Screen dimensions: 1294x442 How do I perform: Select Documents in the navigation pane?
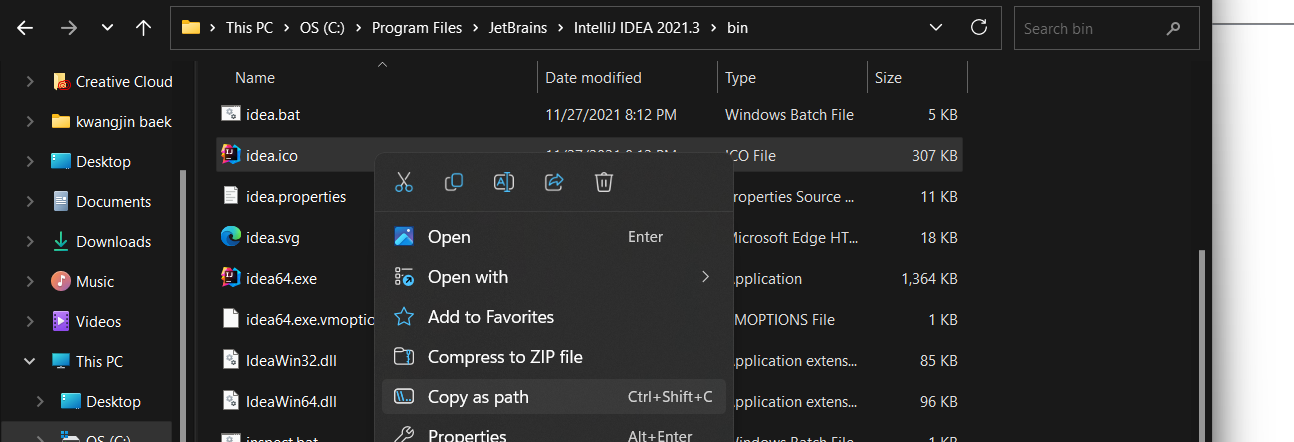coord(113,202)
